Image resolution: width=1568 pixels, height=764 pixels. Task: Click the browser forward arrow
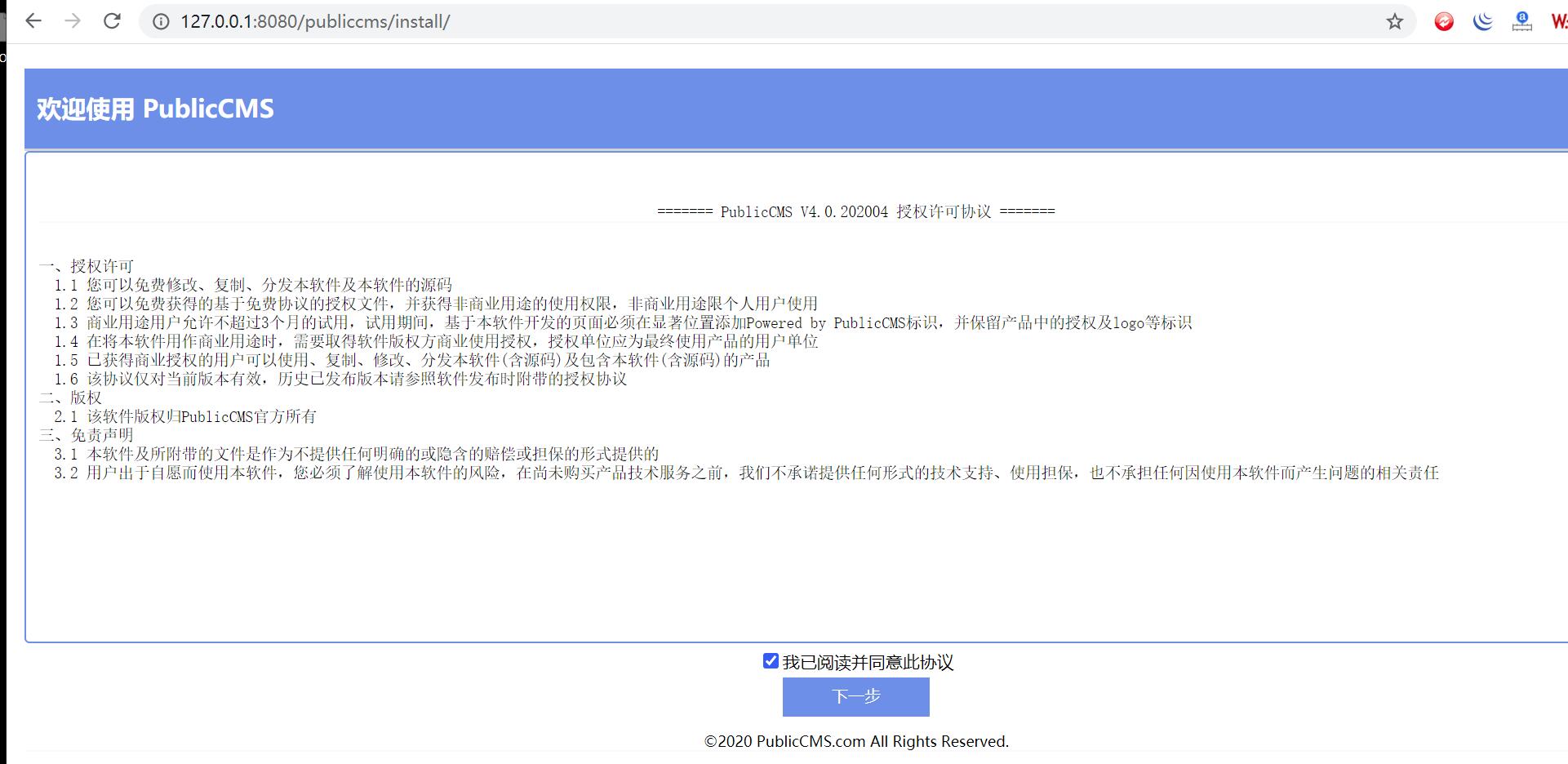(73, 21)
